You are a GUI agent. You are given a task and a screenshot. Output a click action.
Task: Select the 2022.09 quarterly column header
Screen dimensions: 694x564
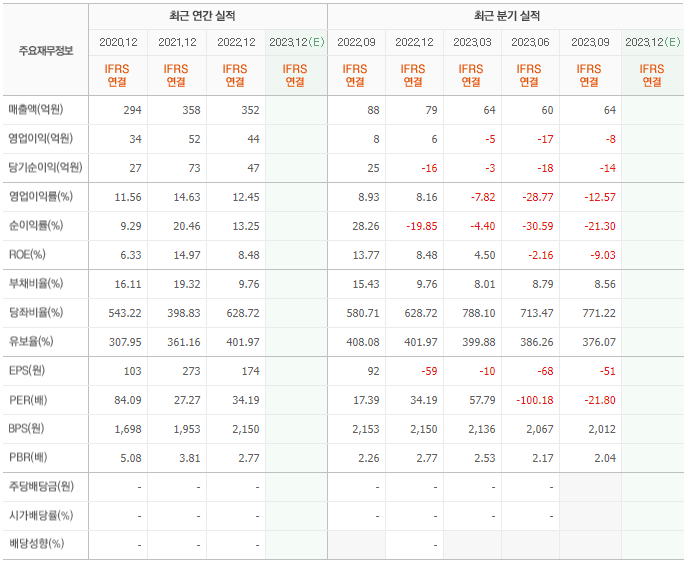pyautogui.click(x=356, y=42)
